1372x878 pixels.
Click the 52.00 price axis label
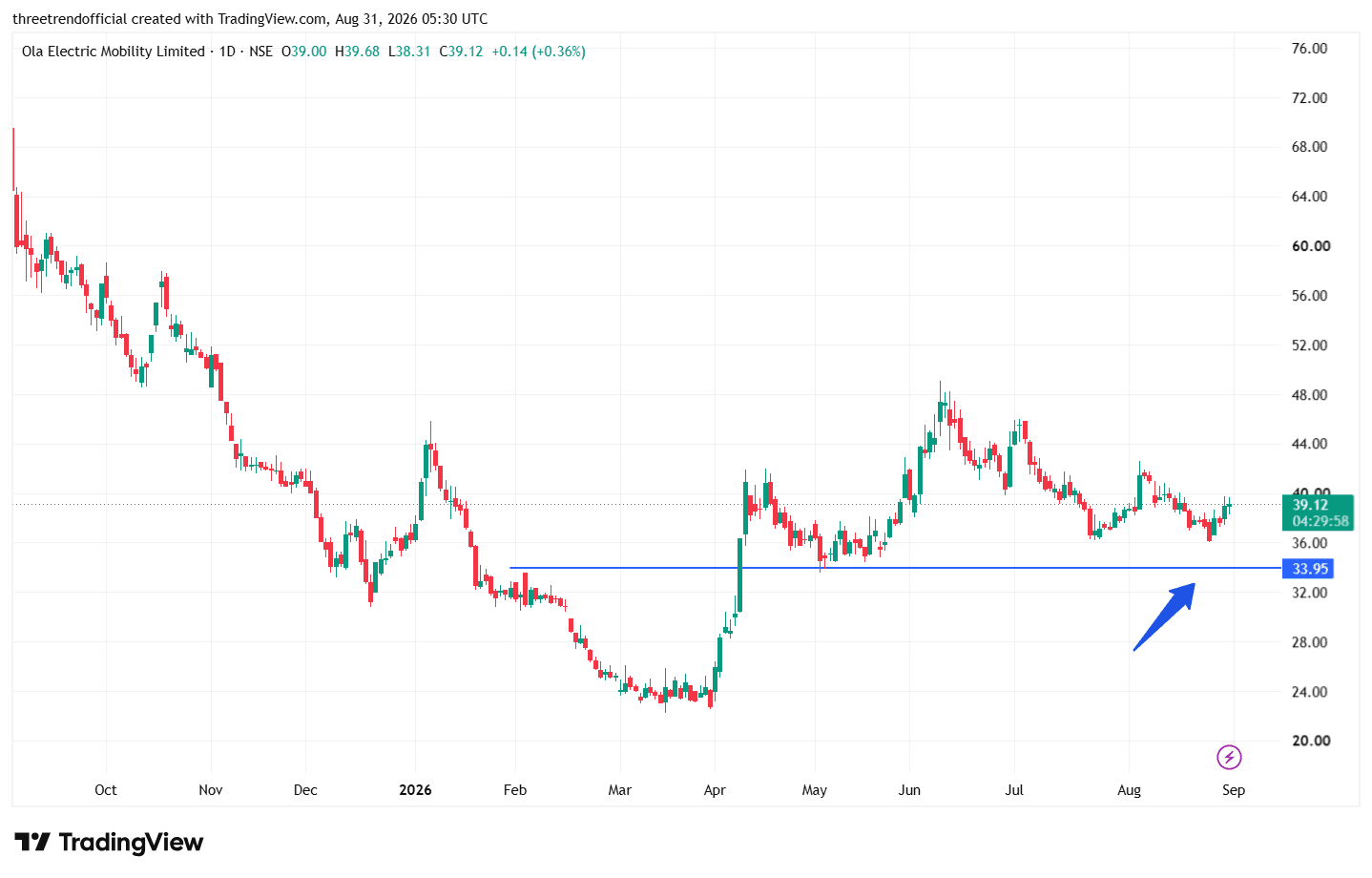[x=1309, y=345]
